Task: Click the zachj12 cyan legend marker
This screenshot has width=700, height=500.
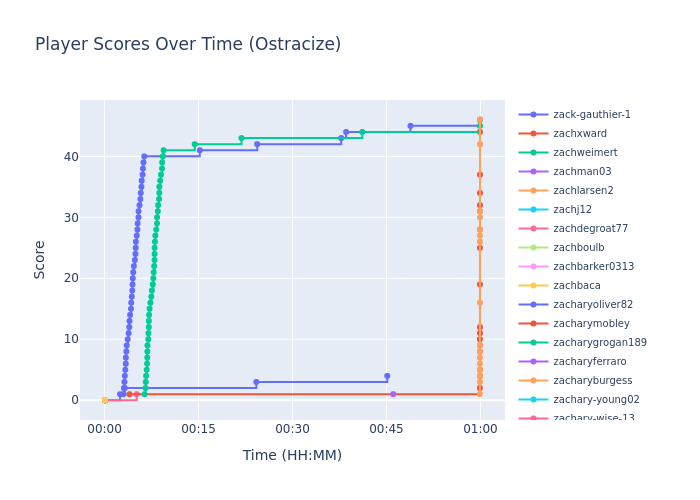Action: [533, 210]
